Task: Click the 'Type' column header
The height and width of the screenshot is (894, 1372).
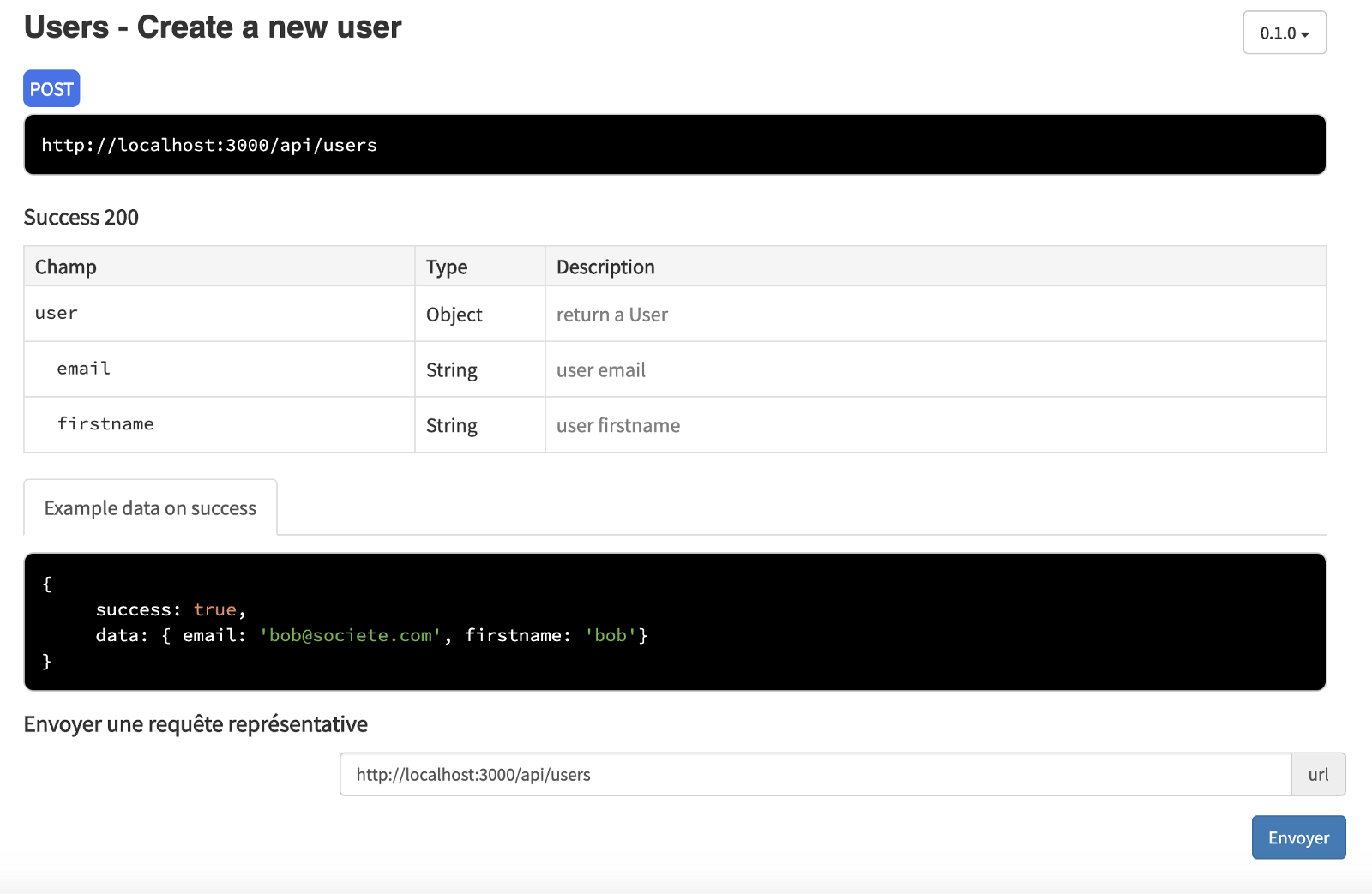Action: (480, 267)
